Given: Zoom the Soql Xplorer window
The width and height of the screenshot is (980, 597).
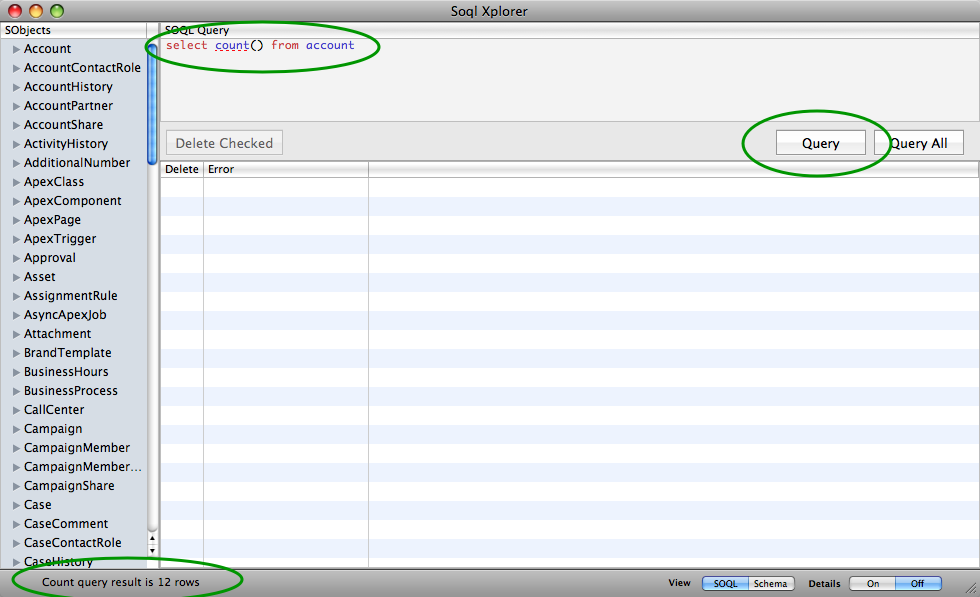Looking at the screenshot, I should (57, 11).
